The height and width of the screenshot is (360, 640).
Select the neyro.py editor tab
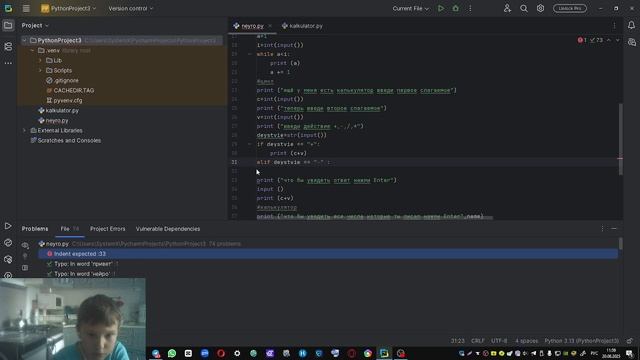point(252,26)
